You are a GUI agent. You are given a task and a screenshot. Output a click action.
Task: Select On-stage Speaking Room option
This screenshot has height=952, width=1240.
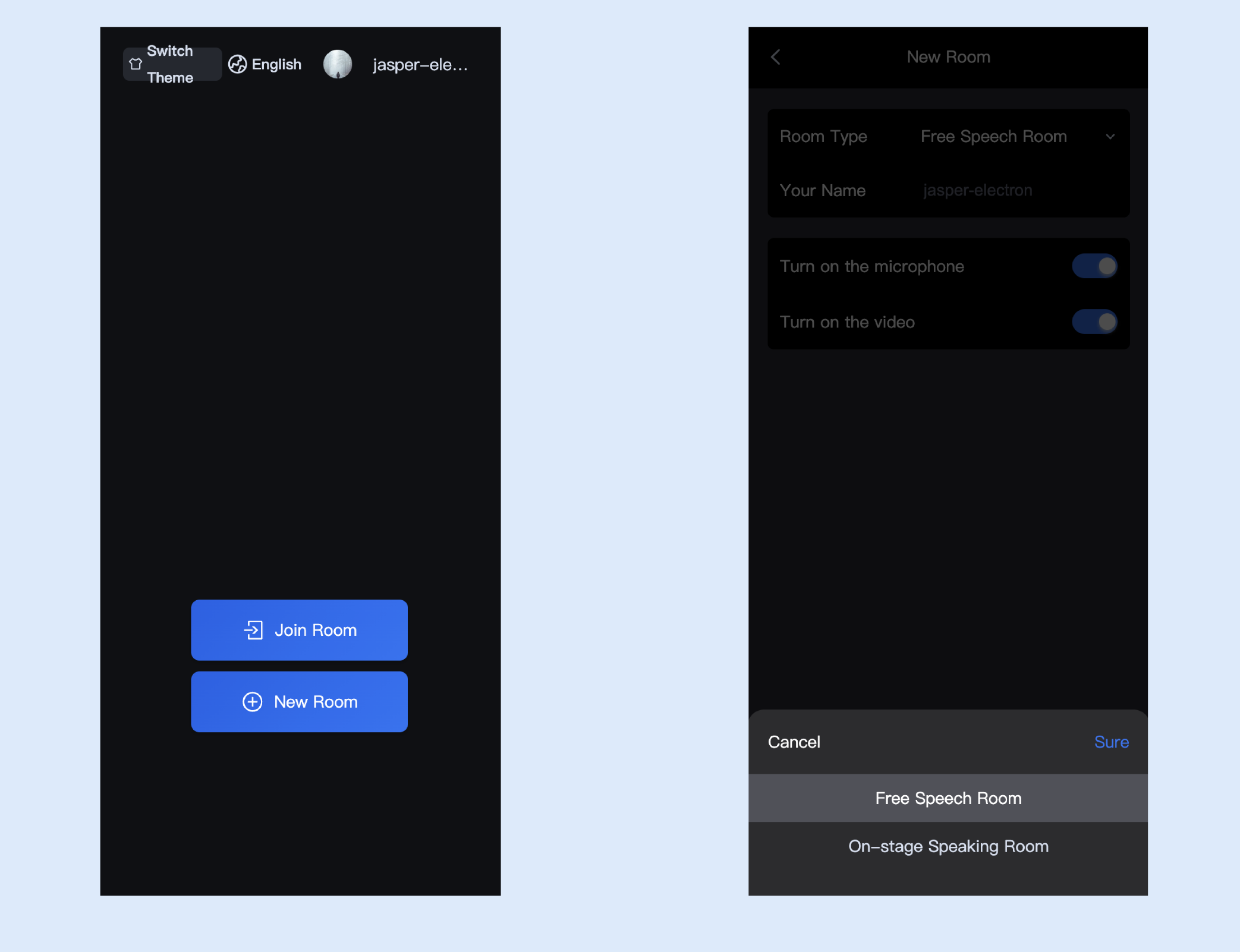point(948,846)
